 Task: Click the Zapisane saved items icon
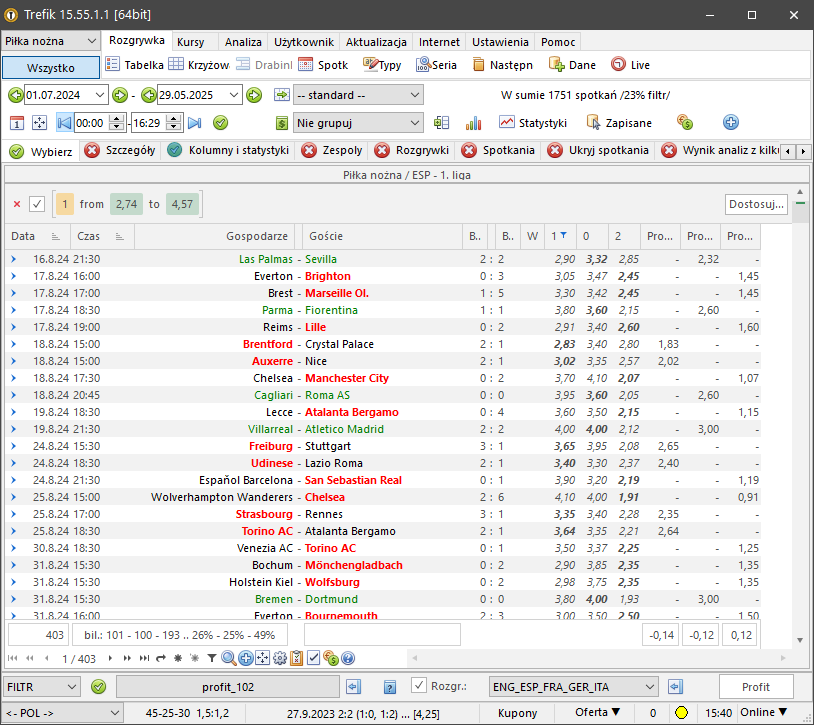coord(619,123)
